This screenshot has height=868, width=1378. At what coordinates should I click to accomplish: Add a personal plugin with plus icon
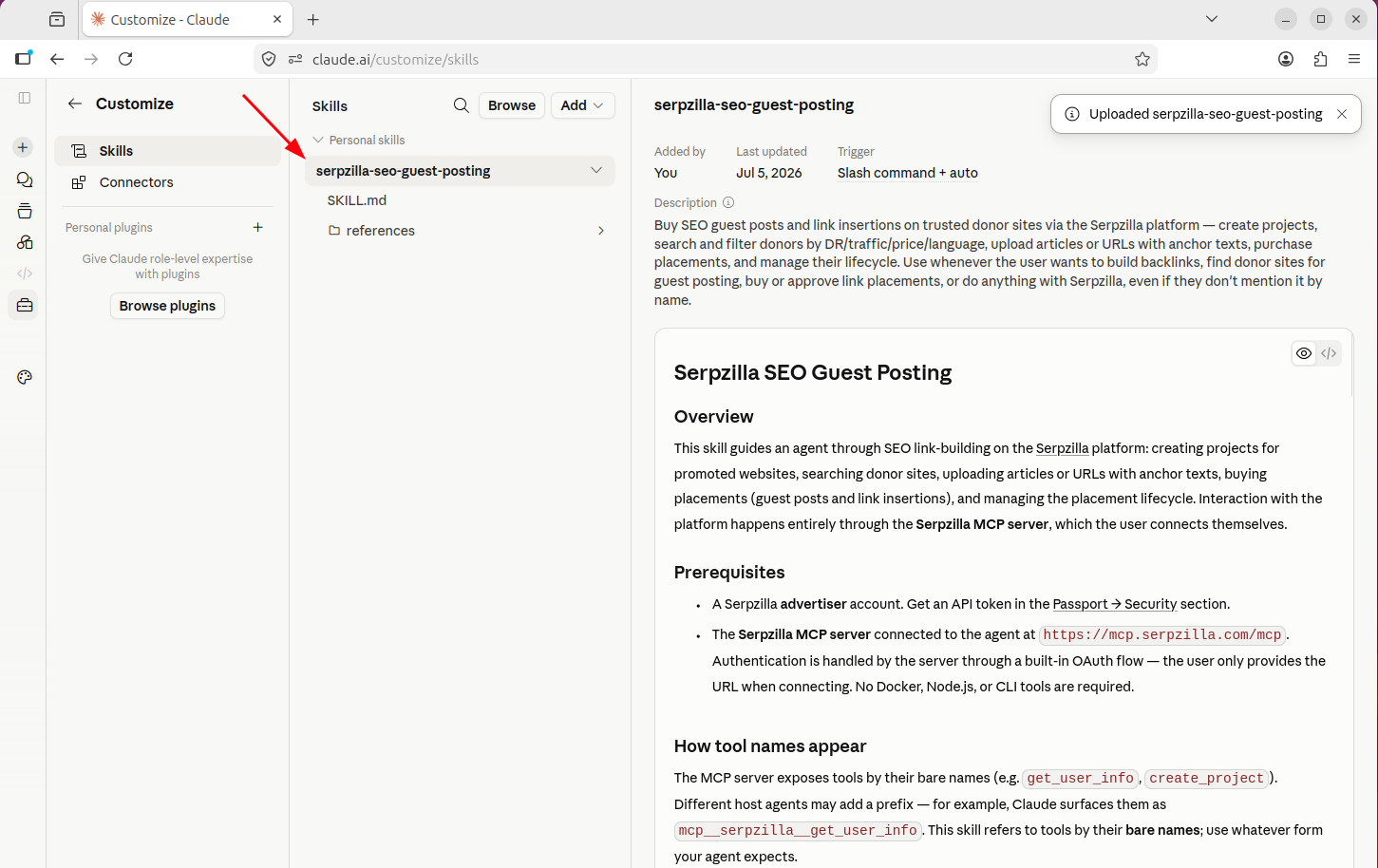pyautogui.click(x=257, y=227)
